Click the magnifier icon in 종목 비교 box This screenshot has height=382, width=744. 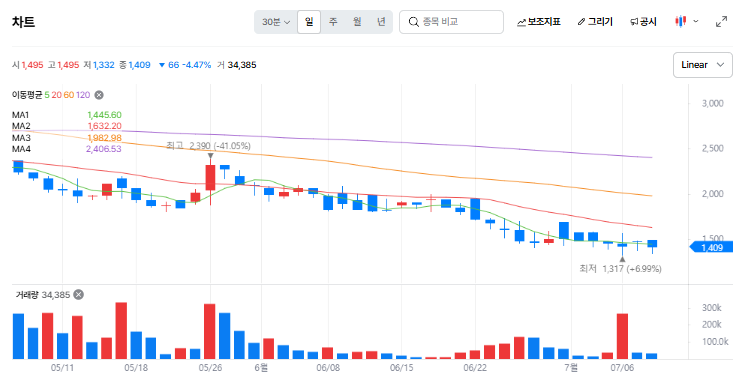414,22
